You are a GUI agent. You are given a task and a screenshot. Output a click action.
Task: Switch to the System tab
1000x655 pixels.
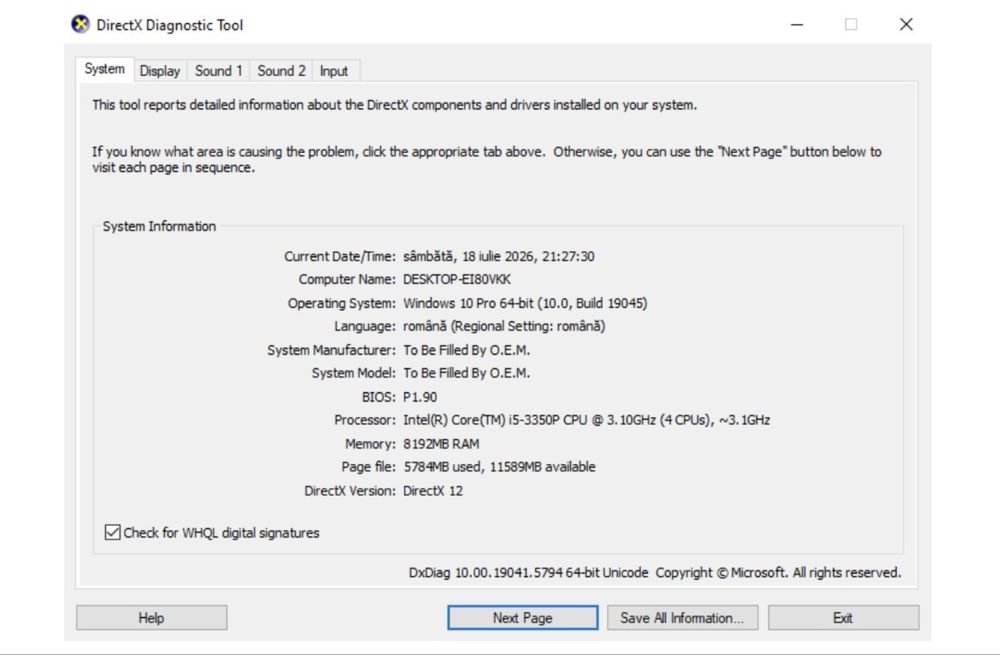tap(105, 69)
